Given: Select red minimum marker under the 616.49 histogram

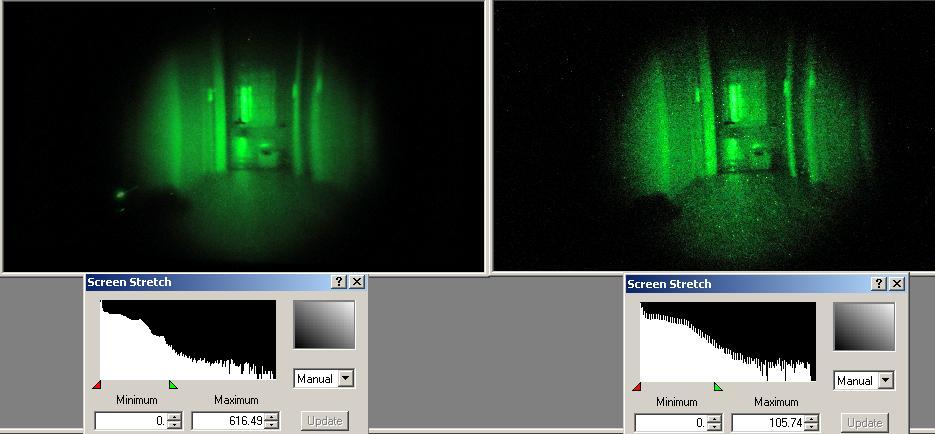Looking at the screenshot, I should [x=97, y=385].
